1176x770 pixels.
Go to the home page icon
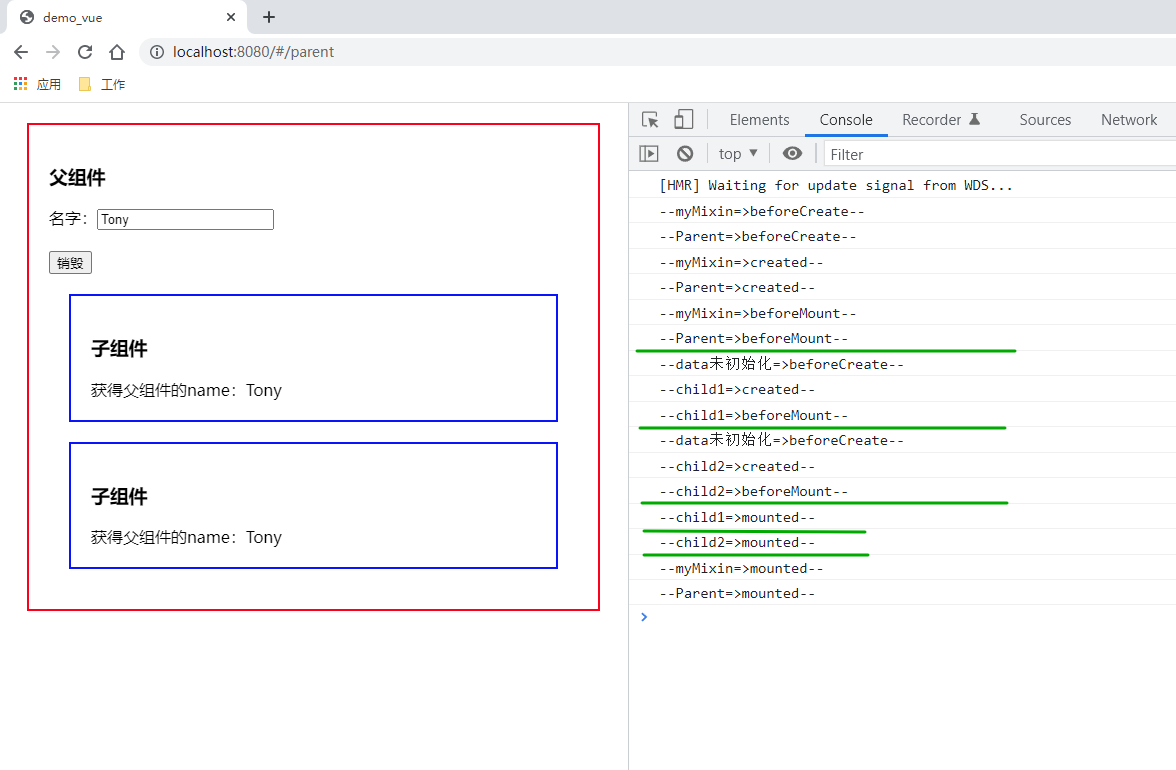point(116,52)
